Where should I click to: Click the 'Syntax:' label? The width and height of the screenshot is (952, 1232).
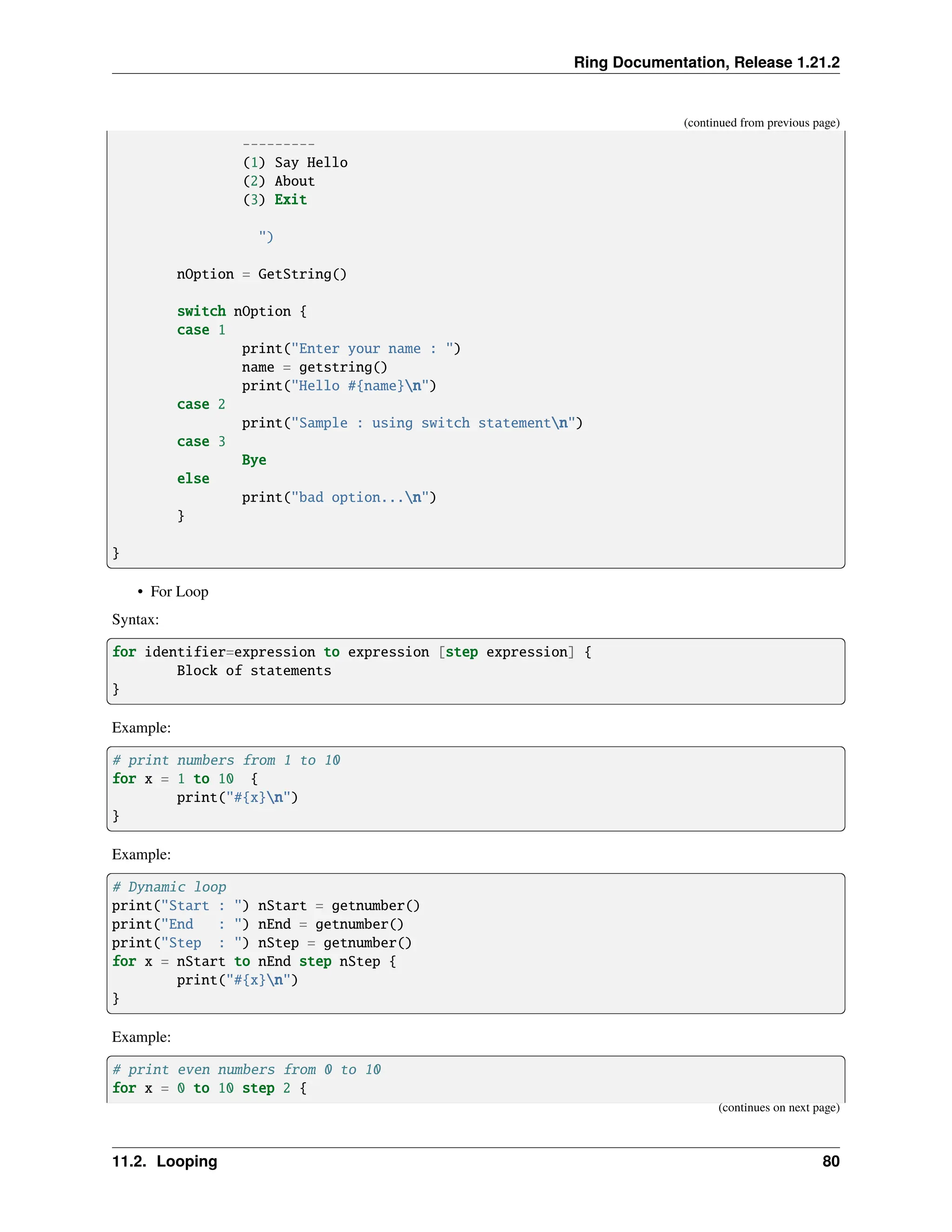pos(135,619)
